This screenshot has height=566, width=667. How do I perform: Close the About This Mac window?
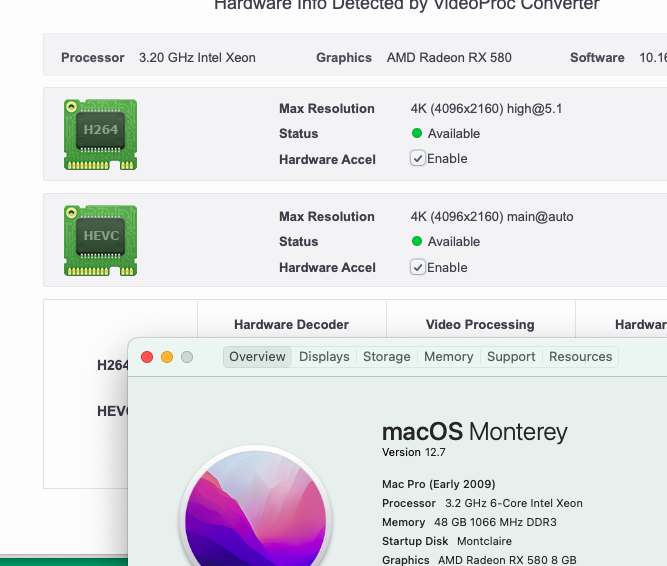coord(147,357)
